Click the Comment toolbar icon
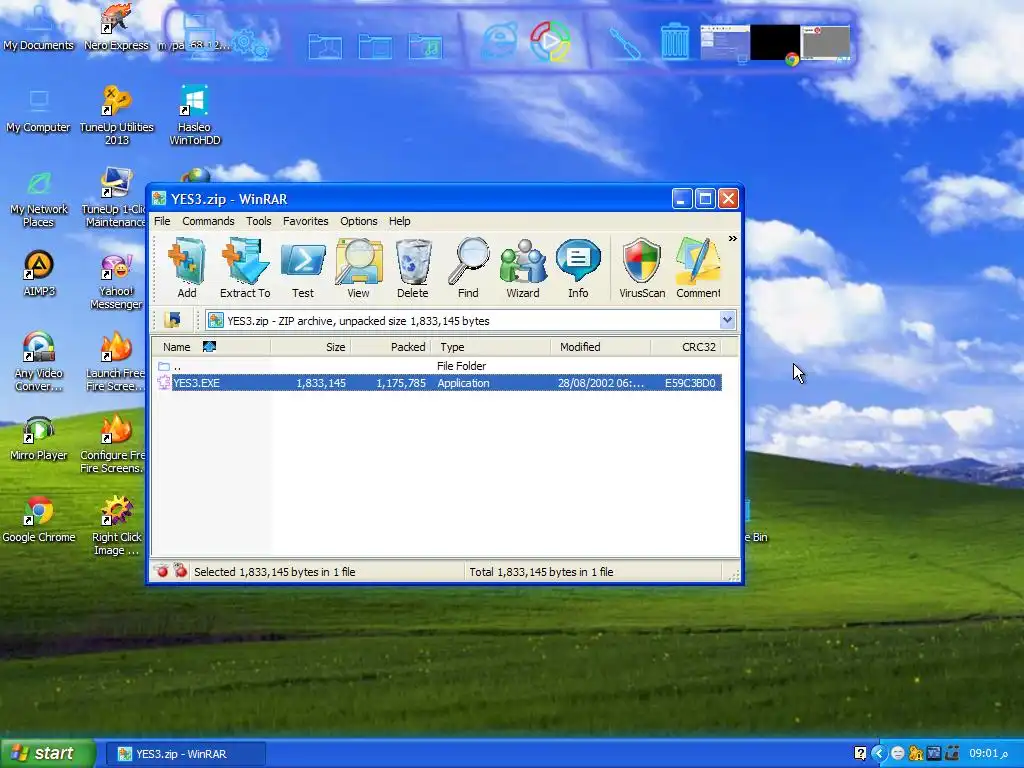Viewport: 1024px width, 768px height. point(697,268)
